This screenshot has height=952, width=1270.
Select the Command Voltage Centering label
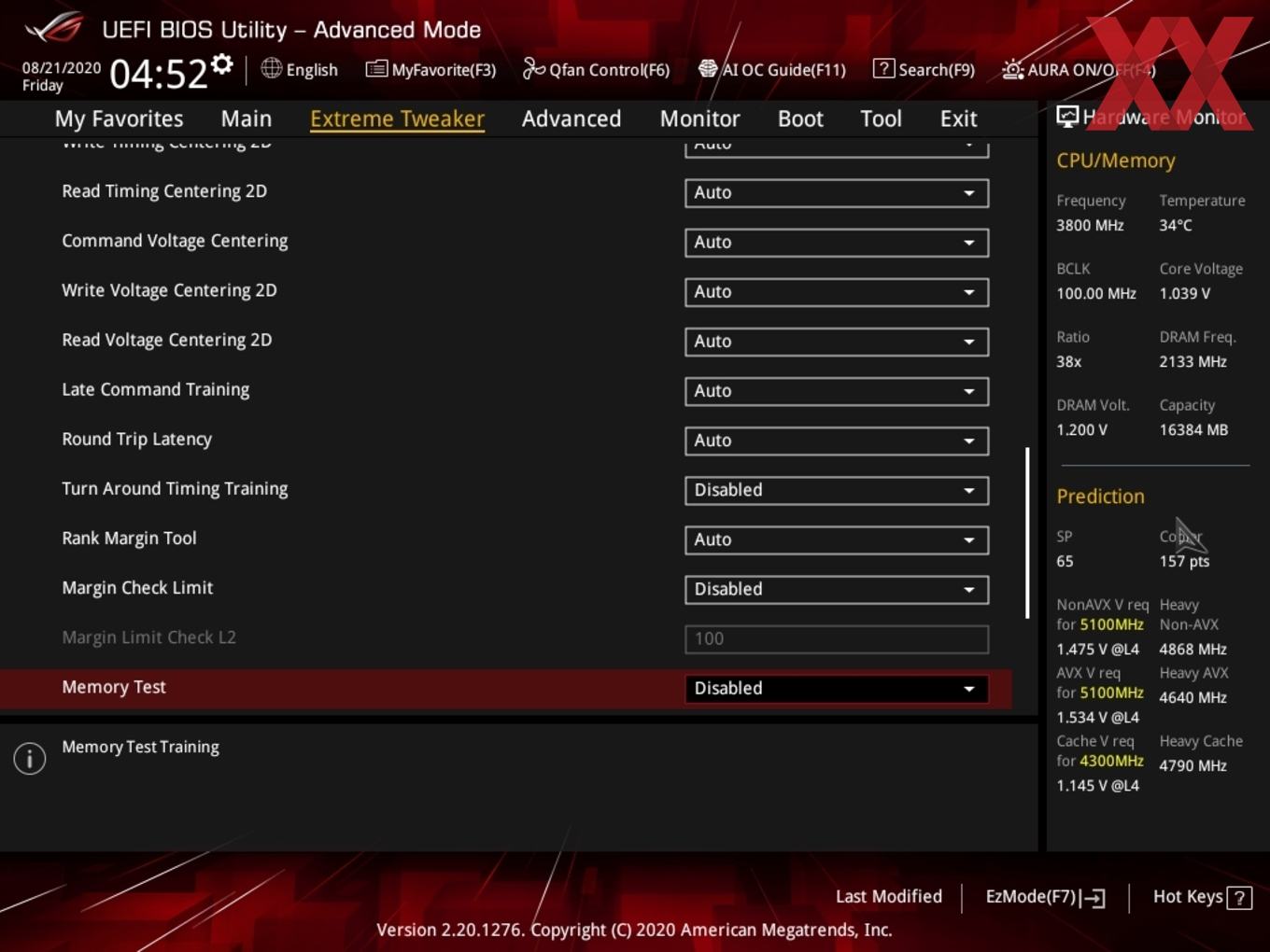(x=175, y=241)
